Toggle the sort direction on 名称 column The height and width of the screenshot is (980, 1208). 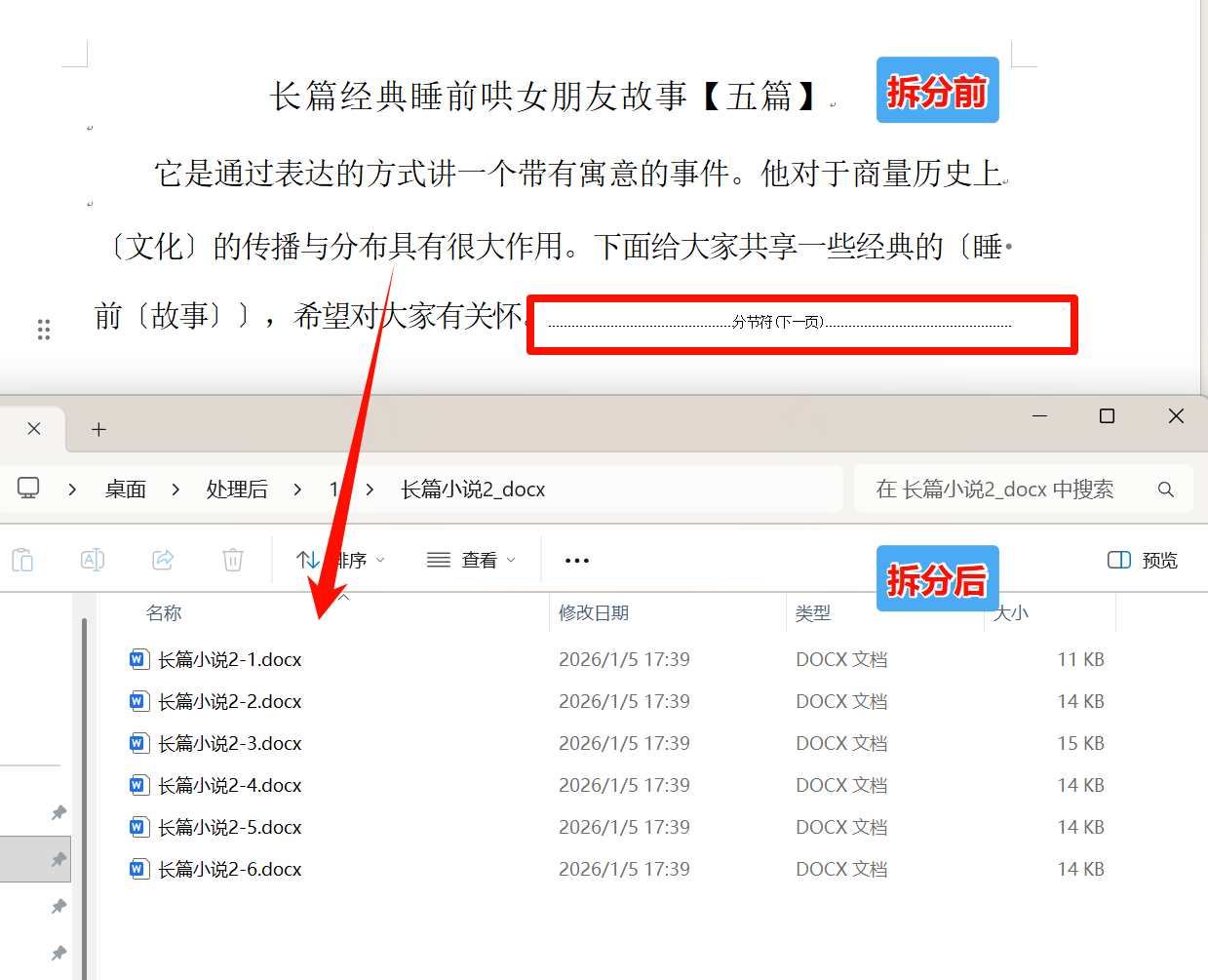coord(164,613)
